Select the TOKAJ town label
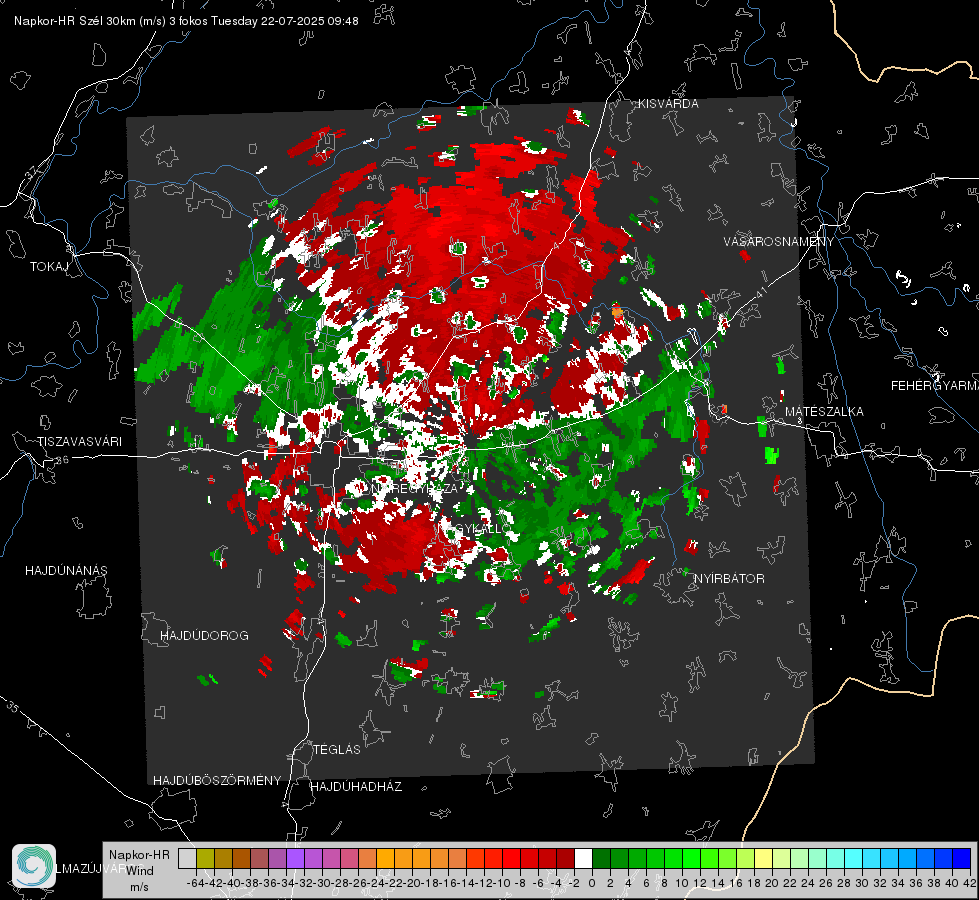 pyautogui.click(x=49, y=267)
